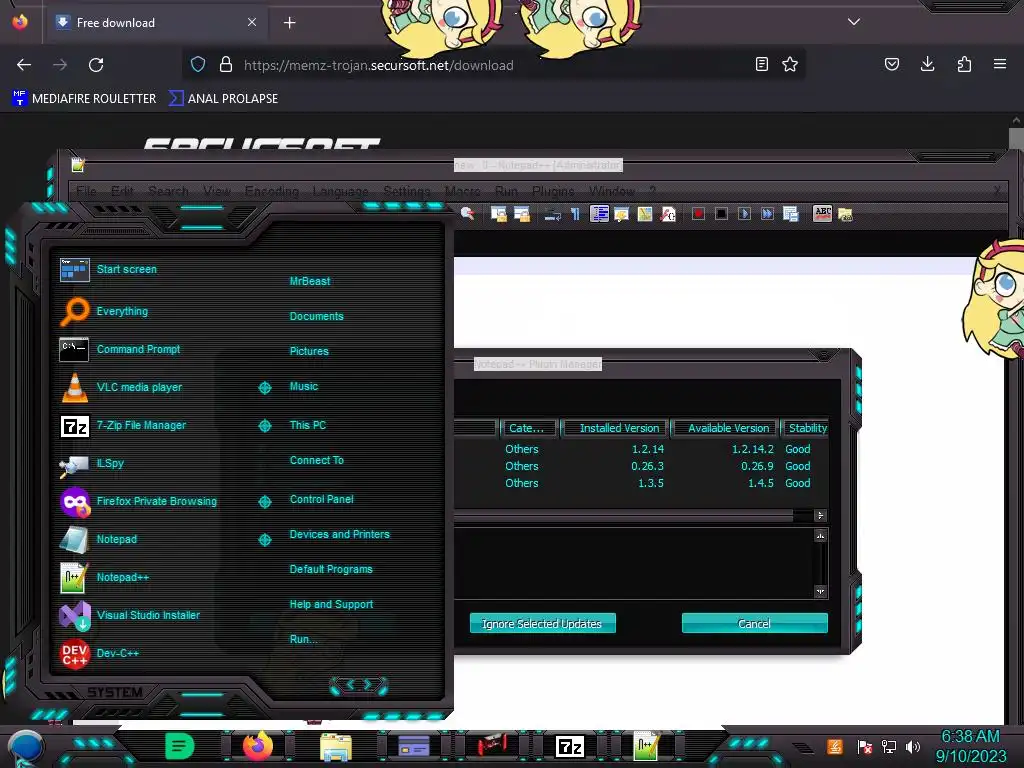Open Firefox Downloads panel
1024x768 pixels.
[927, 64]
